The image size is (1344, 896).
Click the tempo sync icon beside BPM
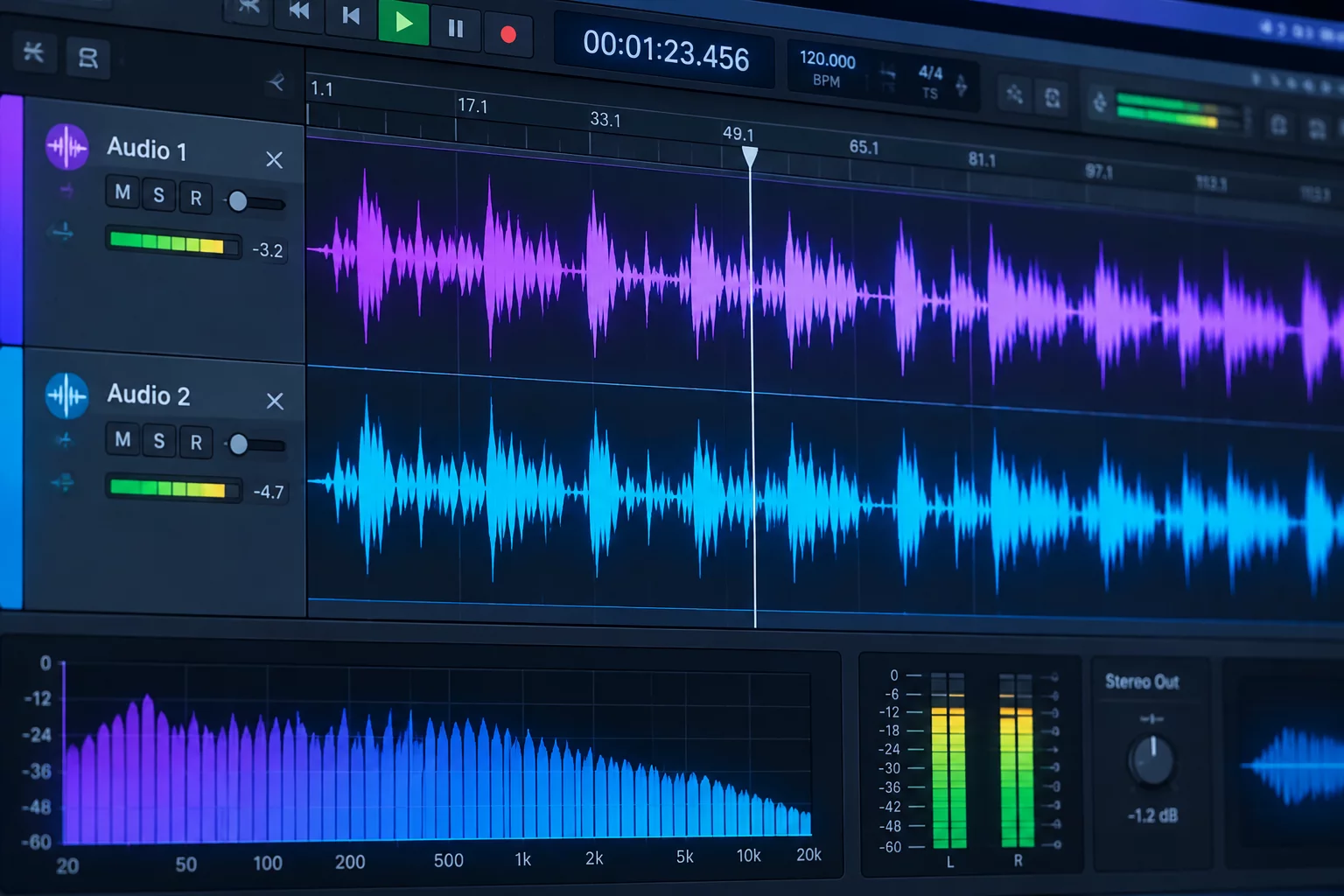(887, 77)
